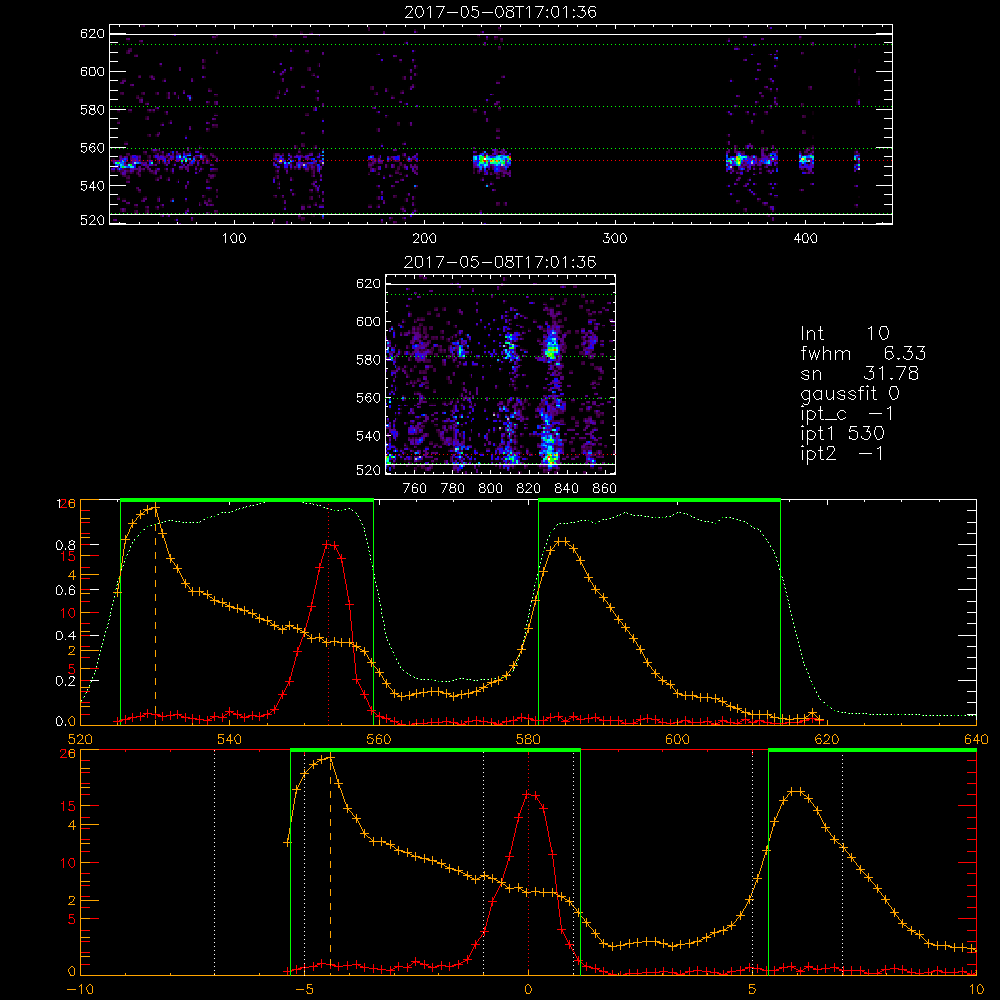This screenshot has height=1000, width=1000.
Task: Click x-axis label 300 on top spectrogram
Action: point(615,239)
